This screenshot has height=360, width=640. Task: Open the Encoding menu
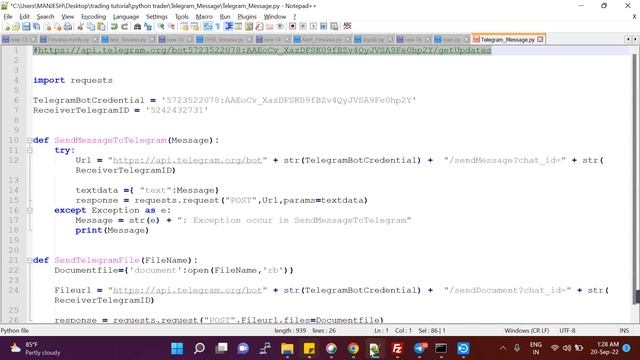tap(93, 17)
